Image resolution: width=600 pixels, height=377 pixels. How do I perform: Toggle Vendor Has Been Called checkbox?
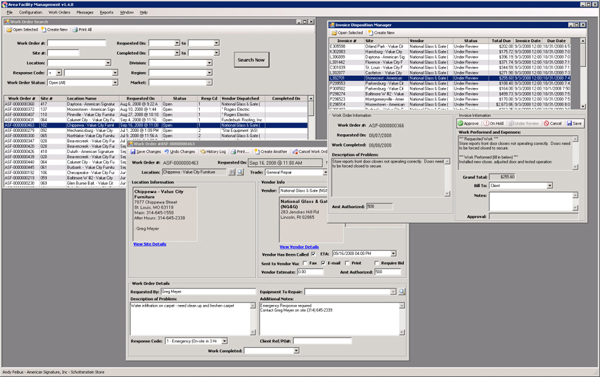point(313,254)
